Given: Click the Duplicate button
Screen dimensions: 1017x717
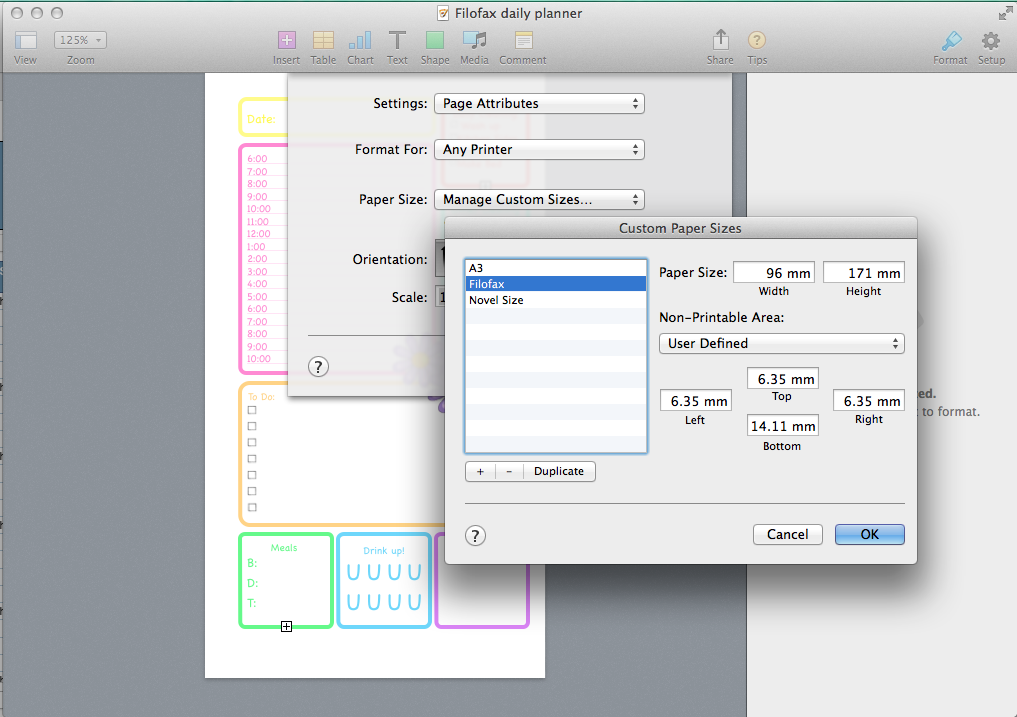Looking at the screenshot, I should pos(559,472).
